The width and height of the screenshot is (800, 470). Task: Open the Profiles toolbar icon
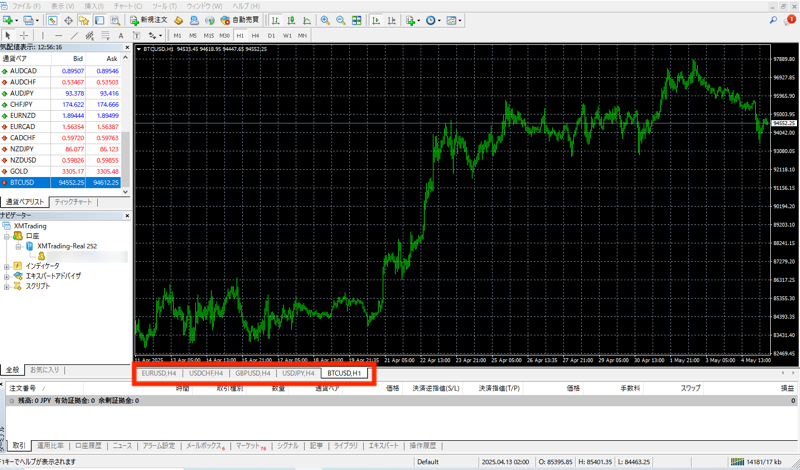coord(29,20)
